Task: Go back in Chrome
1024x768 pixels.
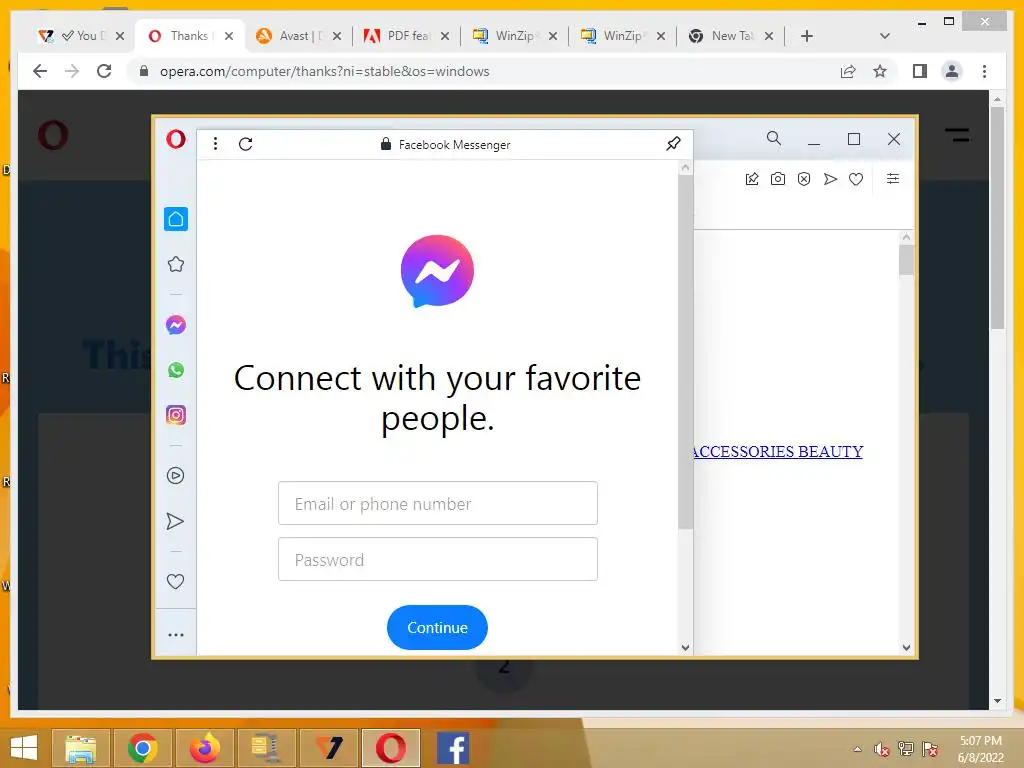Action: pos(40,71)
